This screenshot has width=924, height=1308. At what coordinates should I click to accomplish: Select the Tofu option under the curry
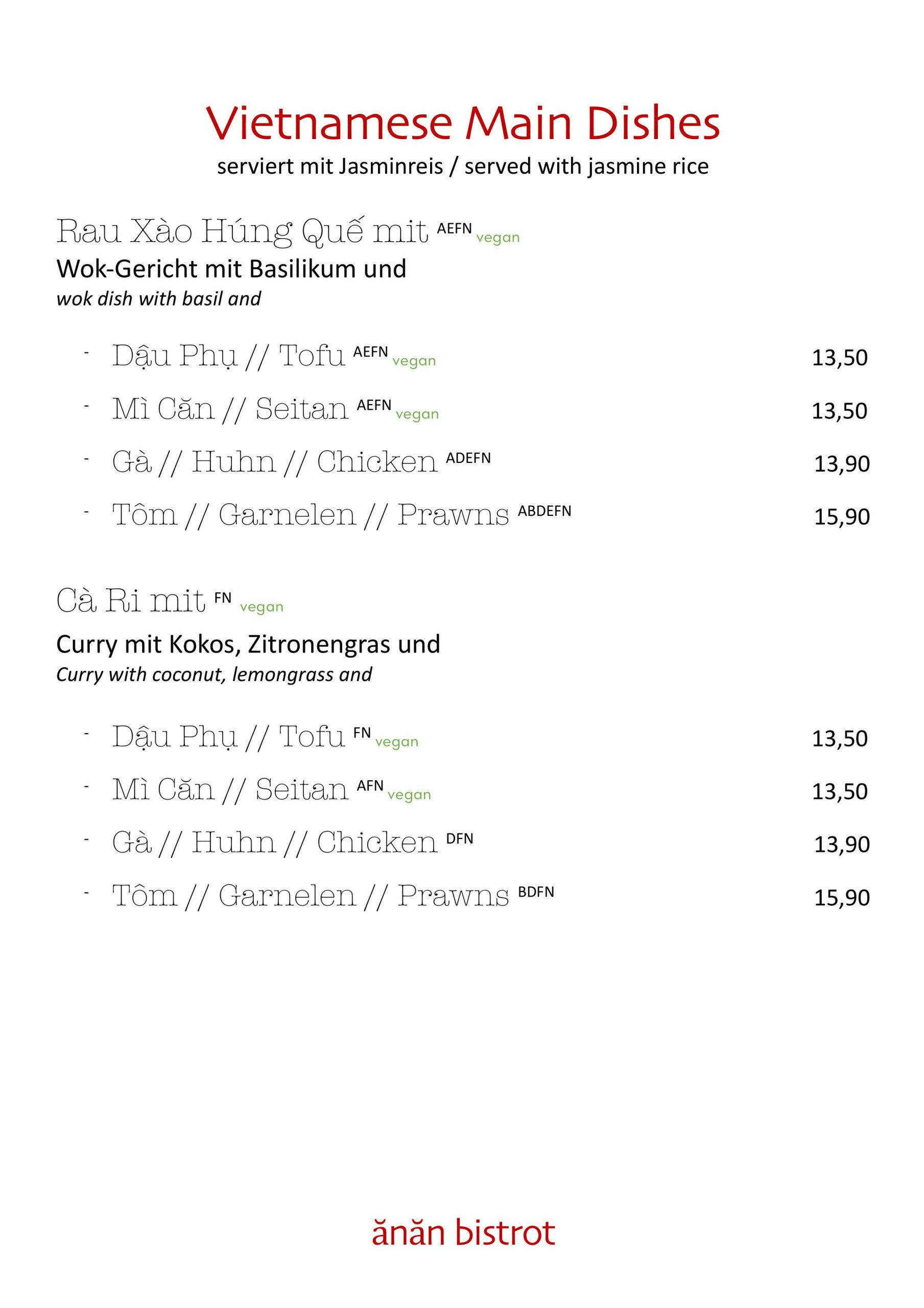click(228, 737)
